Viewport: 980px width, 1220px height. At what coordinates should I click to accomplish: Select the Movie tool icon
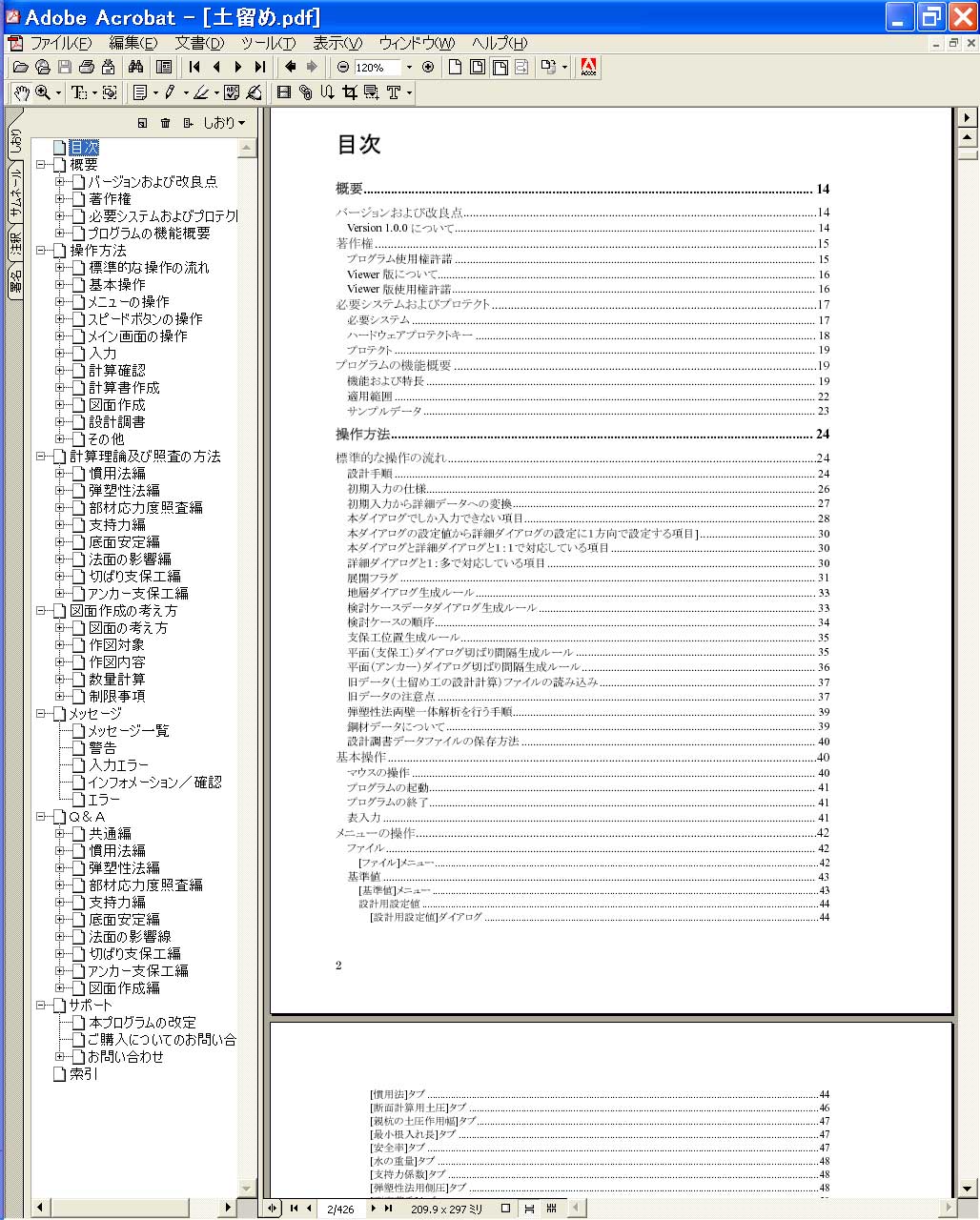coord(283,92)
